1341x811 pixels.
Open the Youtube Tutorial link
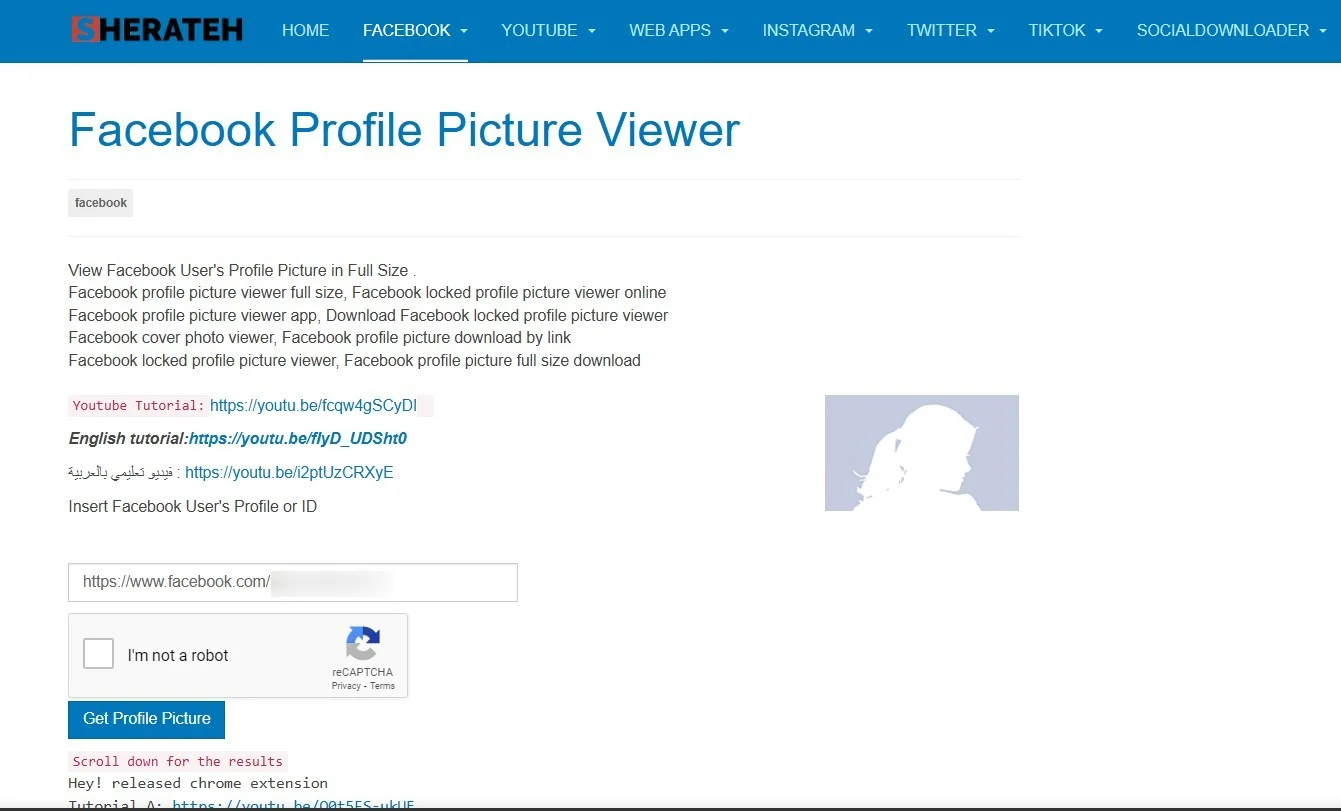pos(313,405)
